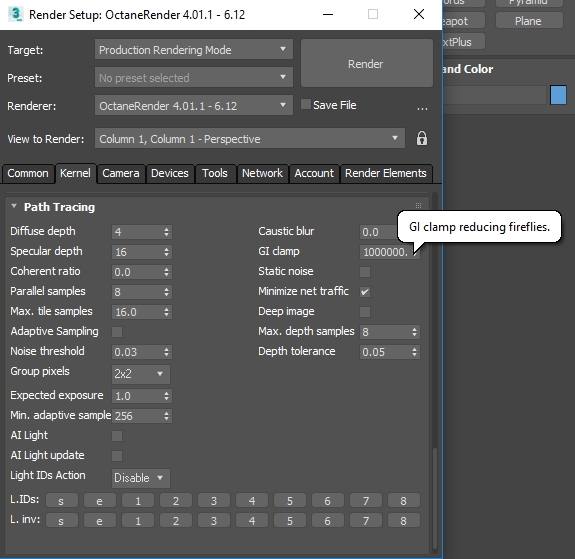Click the Path Tracing rollout grip dots icon
This screenshot has height=559, width=575.
[418, 205]
